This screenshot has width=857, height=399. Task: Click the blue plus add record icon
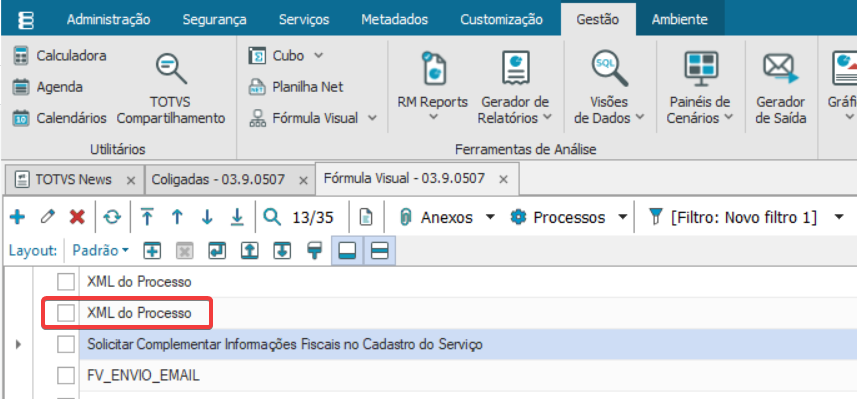(x=17, y=218)
